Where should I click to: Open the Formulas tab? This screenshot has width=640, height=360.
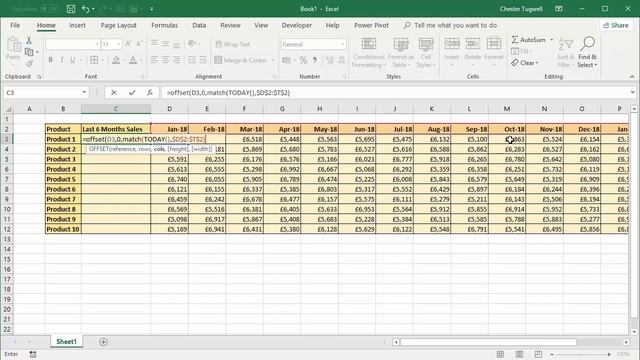pyautogui.click(x=164, y=25)
